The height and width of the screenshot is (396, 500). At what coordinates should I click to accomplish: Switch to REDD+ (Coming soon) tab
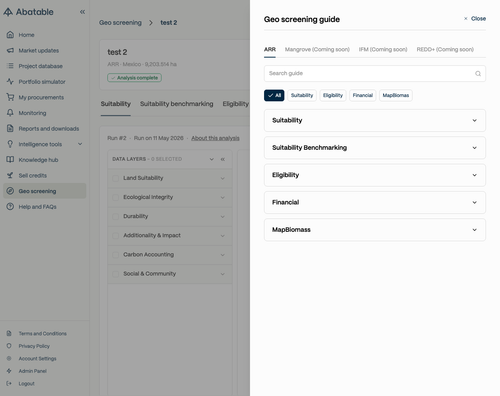pos(445,49)
